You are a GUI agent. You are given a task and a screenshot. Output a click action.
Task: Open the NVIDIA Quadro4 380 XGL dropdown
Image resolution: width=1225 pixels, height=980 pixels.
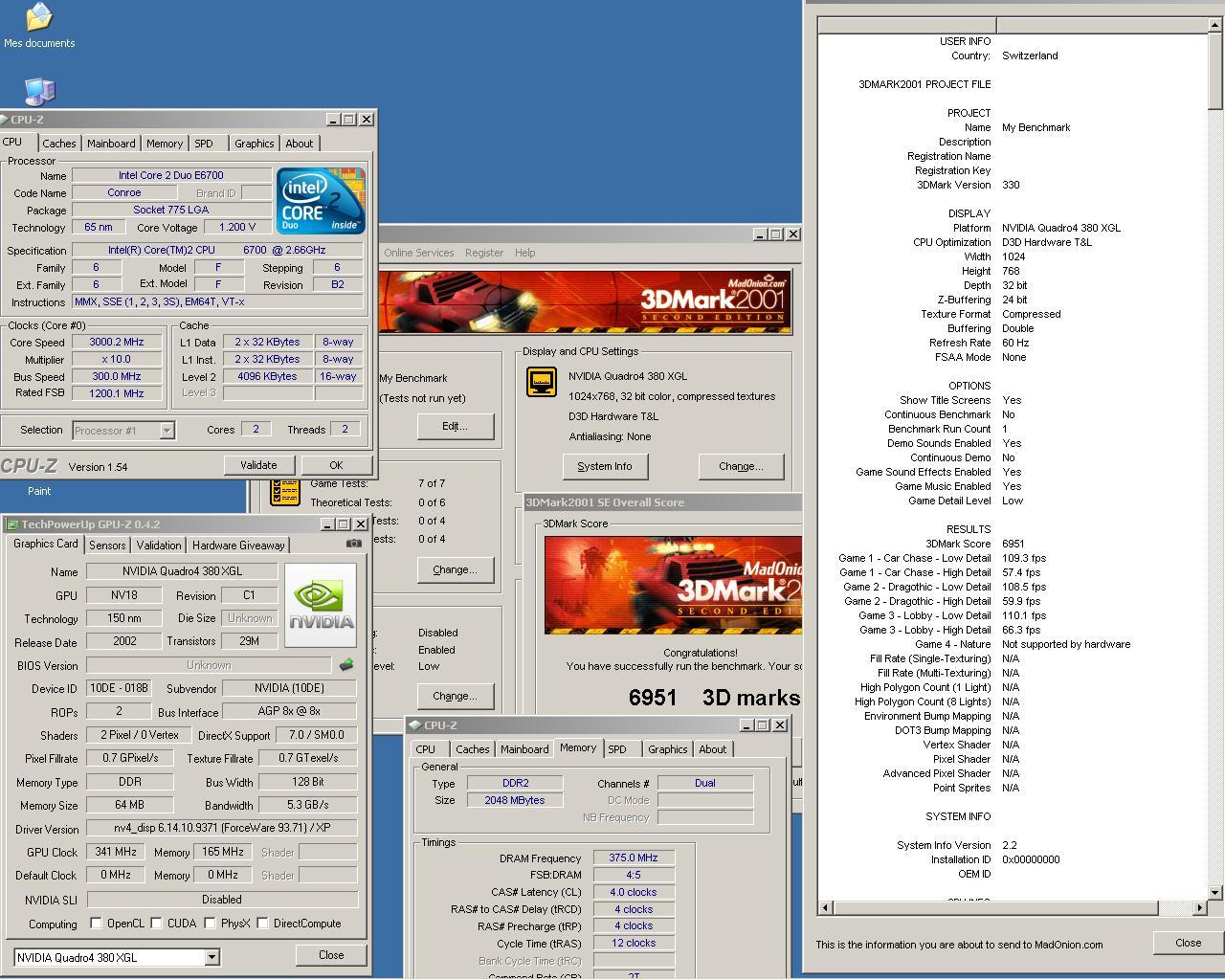212,957
